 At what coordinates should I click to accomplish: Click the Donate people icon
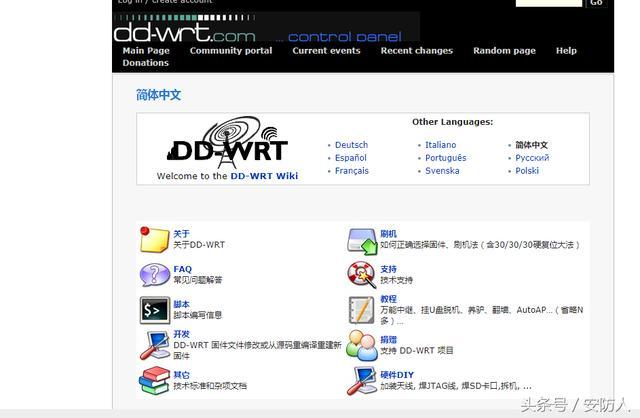pyautogui.click(x=361, y=345)
